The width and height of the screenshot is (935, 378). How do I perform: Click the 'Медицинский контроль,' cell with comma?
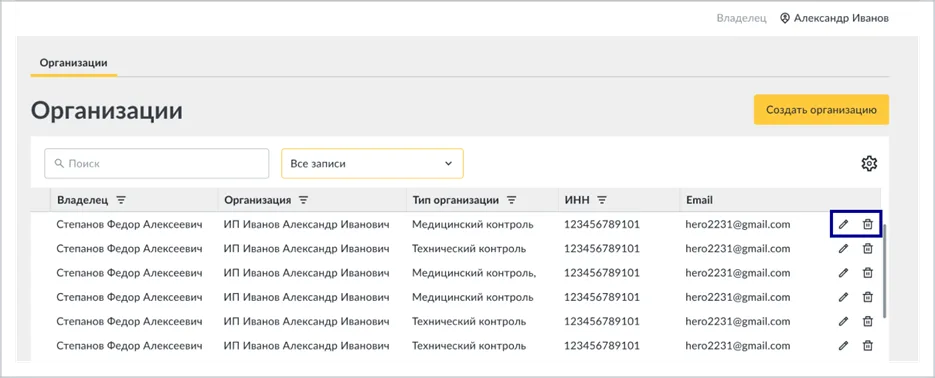473,273
